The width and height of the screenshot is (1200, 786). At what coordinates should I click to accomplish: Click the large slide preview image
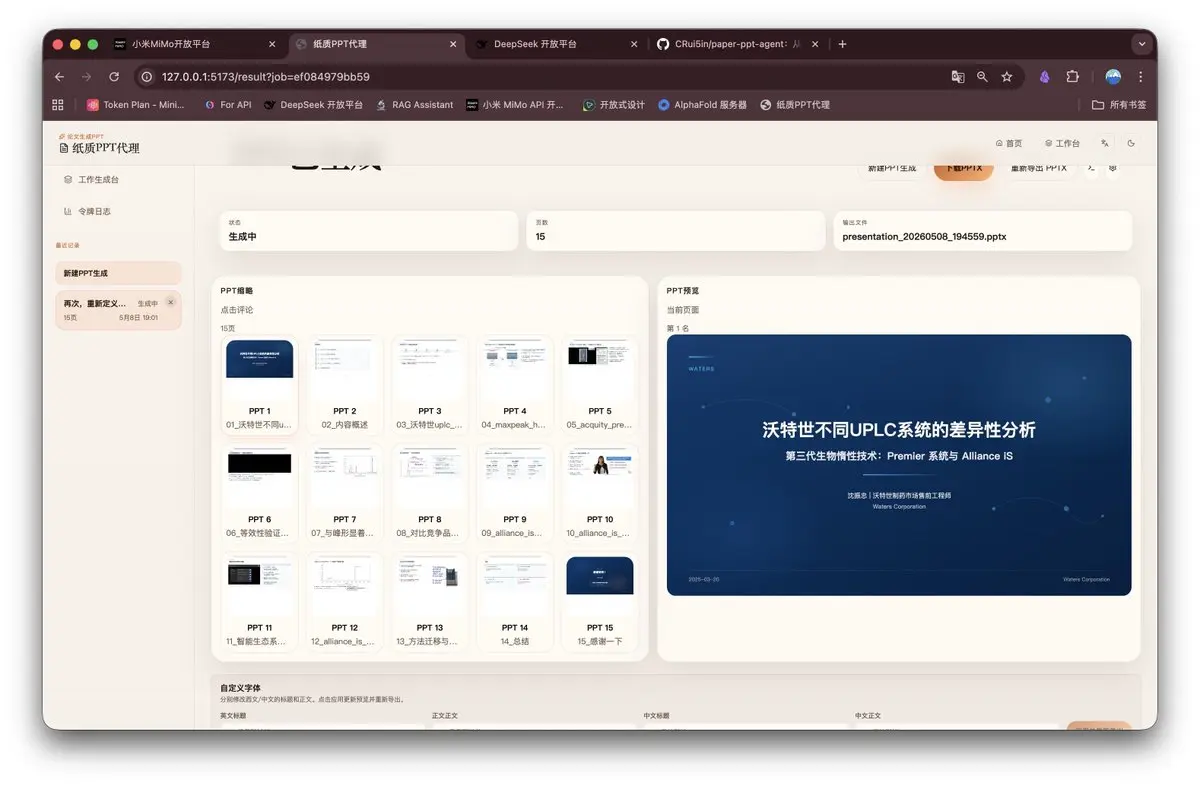pos(899,465)
